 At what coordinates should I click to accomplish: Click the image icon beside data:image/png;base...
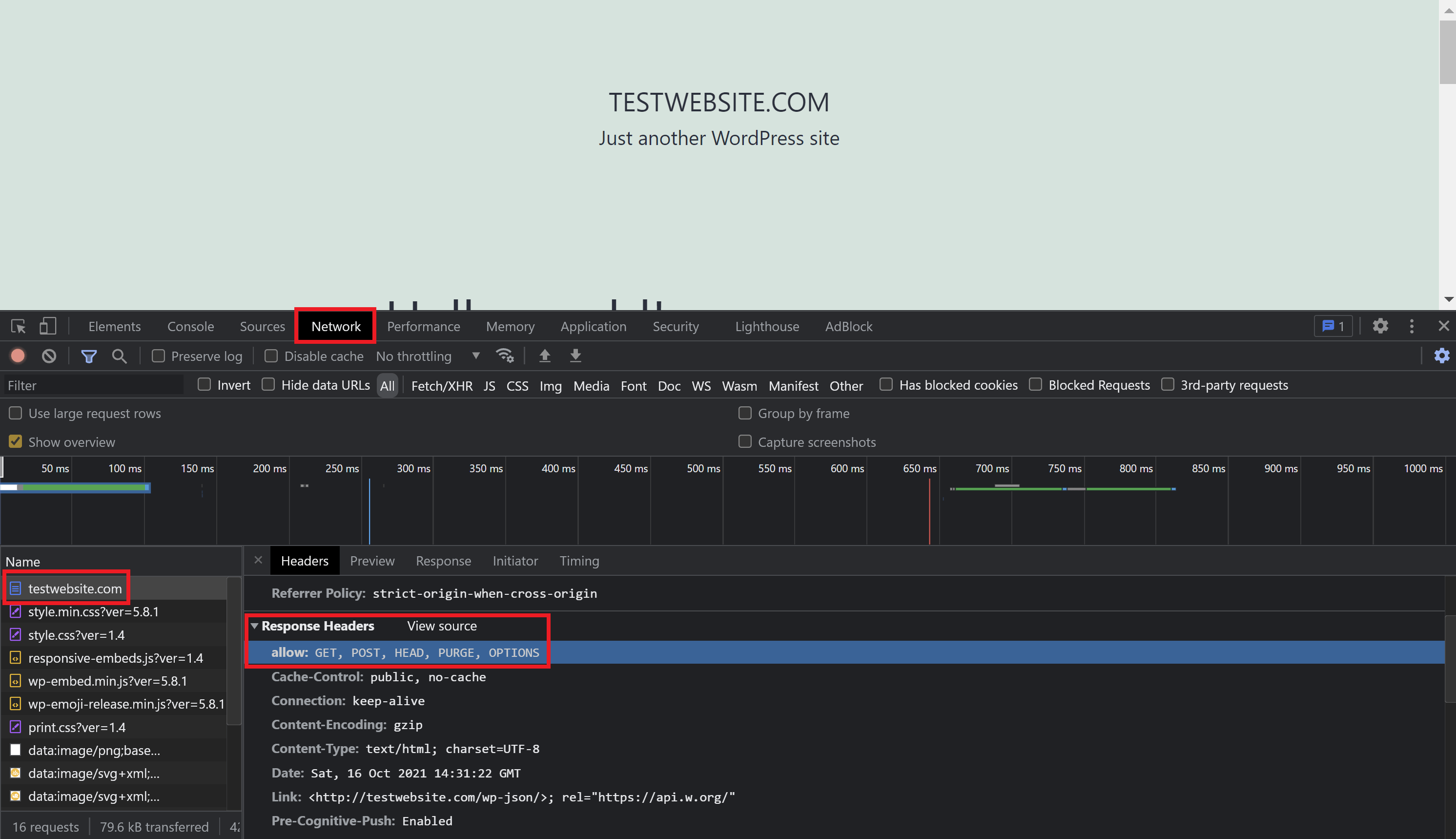coord(16,750)
